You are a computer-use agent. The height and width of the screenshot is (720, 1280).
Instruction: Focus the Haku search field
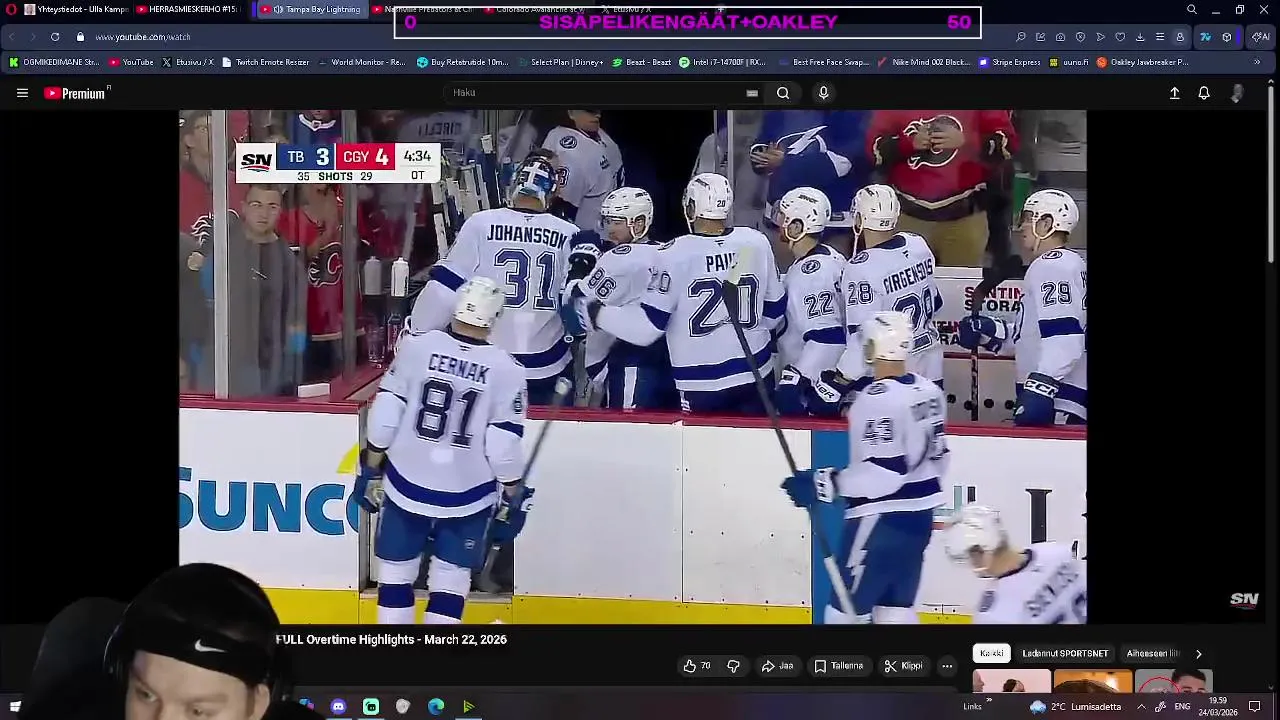[x=595, y=93]
